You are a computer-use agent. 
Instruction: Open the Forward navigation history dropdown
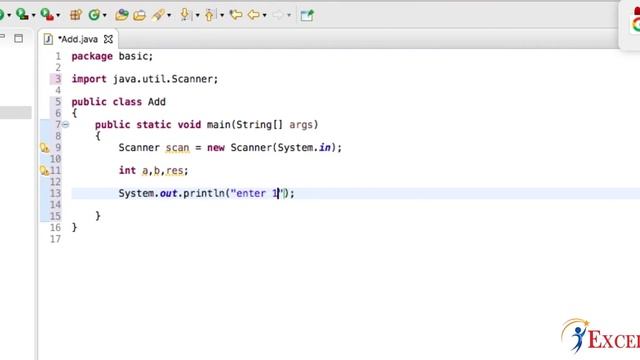289,16
